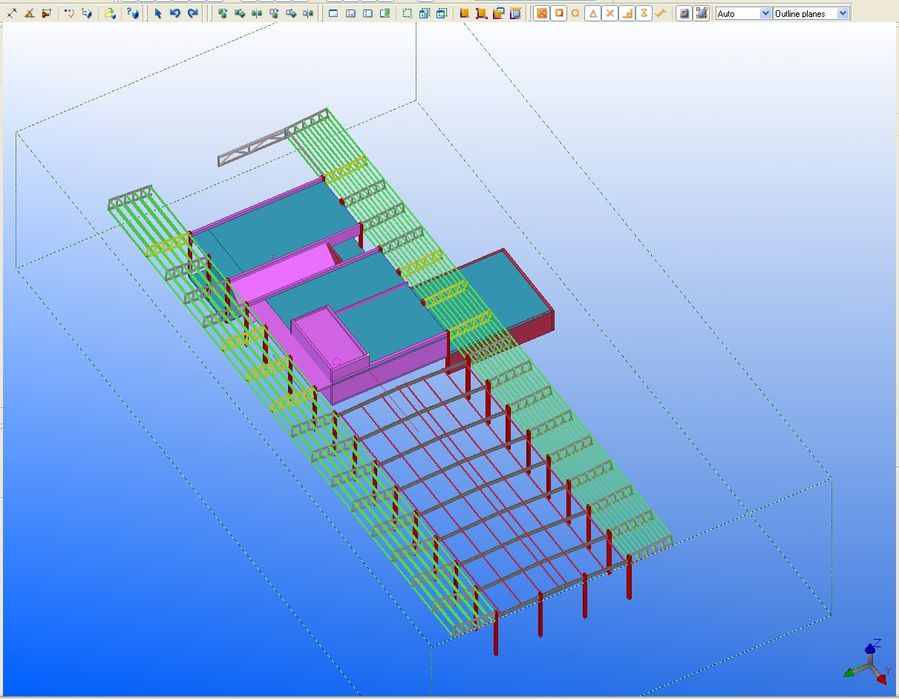
Task: Click the move linear arrow icon
Action: pyautogui.click(x=291, y=13)
